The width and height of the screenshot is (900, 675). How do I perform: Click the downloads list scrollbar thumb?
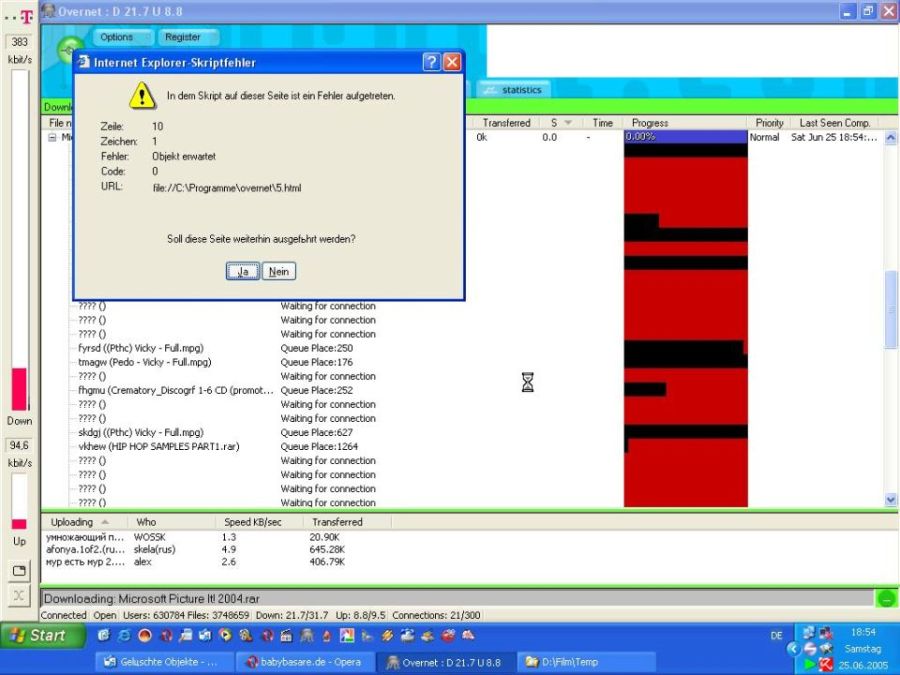pos(890,310)
